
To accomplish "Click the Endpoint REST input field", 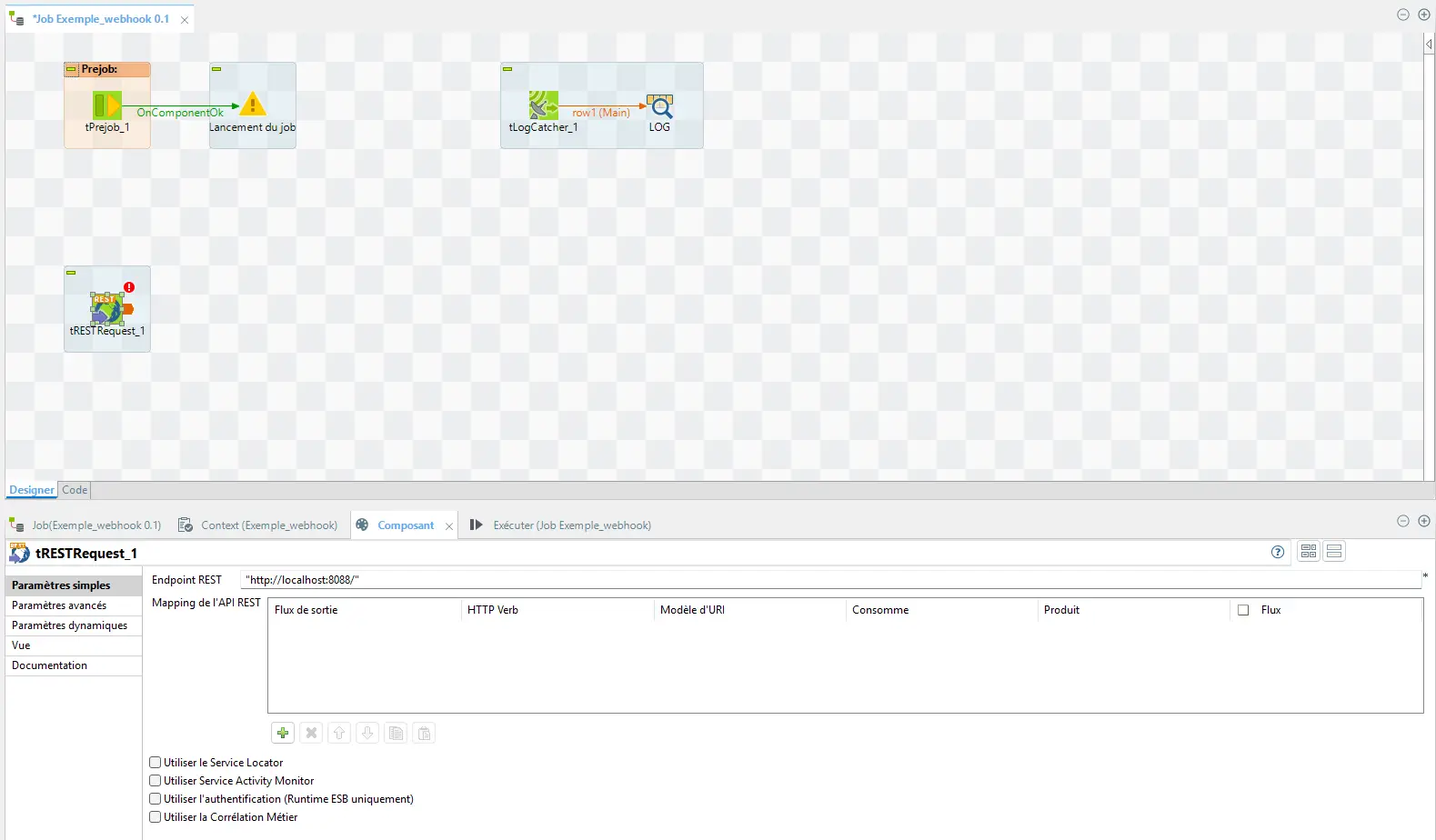I will coord(818,580).
